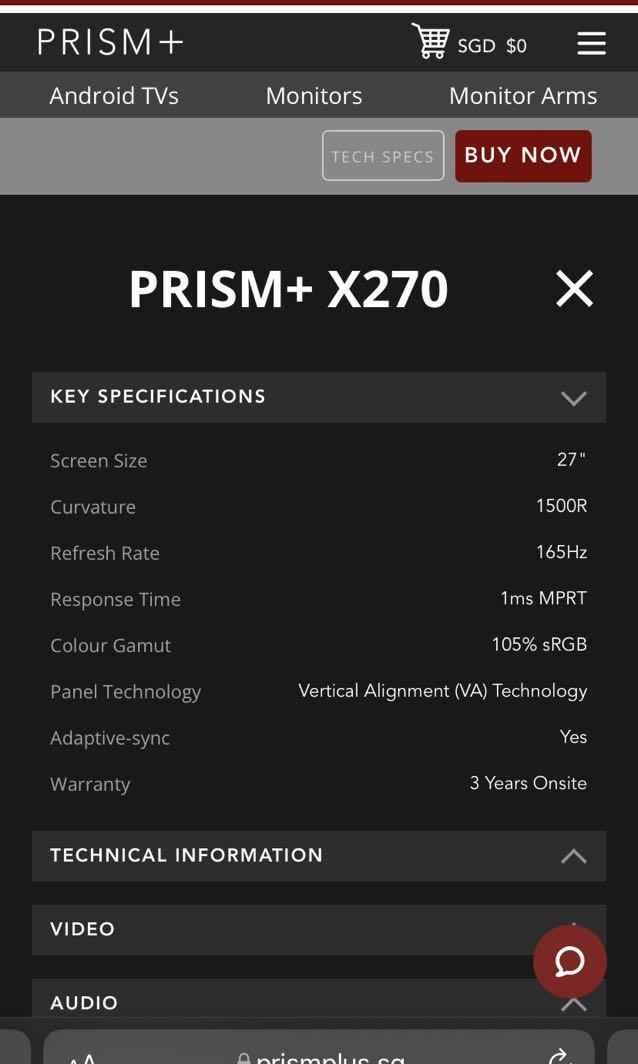This screenshot has height=1064, width=638.
Task: Open the Monitor Arms menu
Action: pos(523,96)
